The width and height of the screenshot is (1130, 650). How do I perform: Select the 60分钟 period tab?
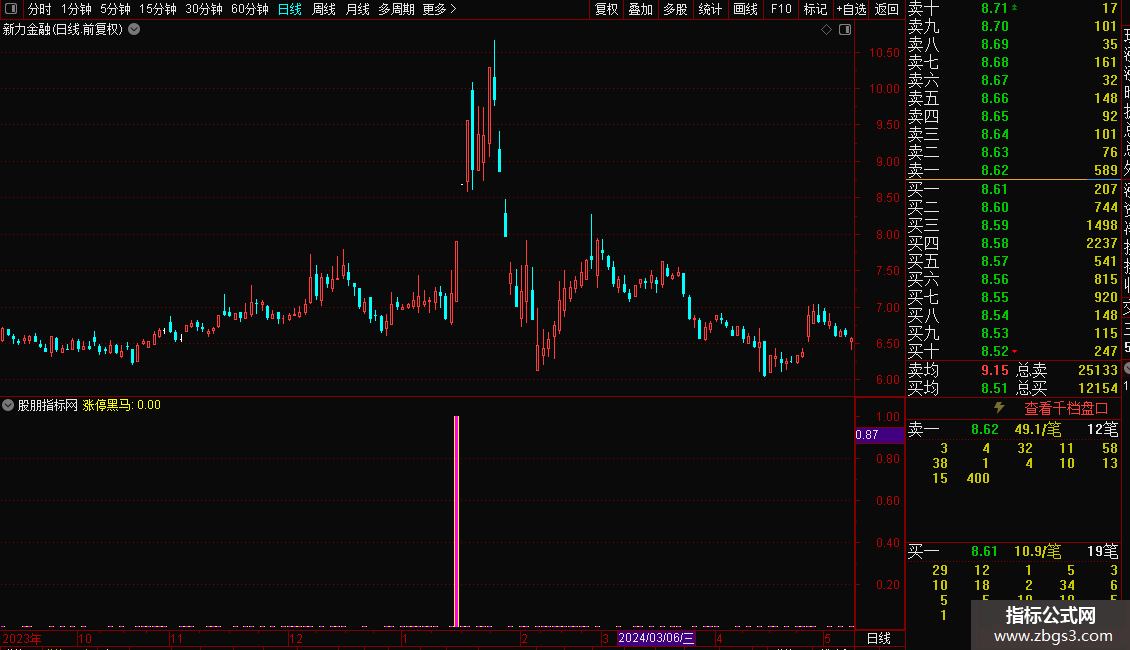(x=250, y=9)
